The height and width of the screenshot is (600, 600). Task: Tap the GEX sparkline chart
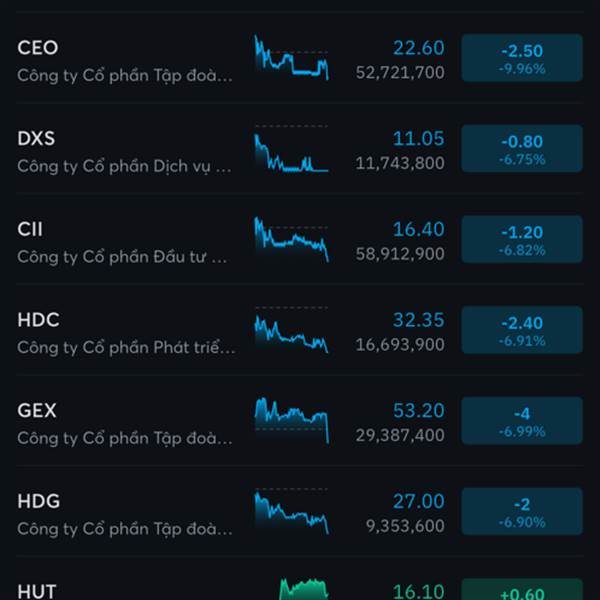coord(291,421)
